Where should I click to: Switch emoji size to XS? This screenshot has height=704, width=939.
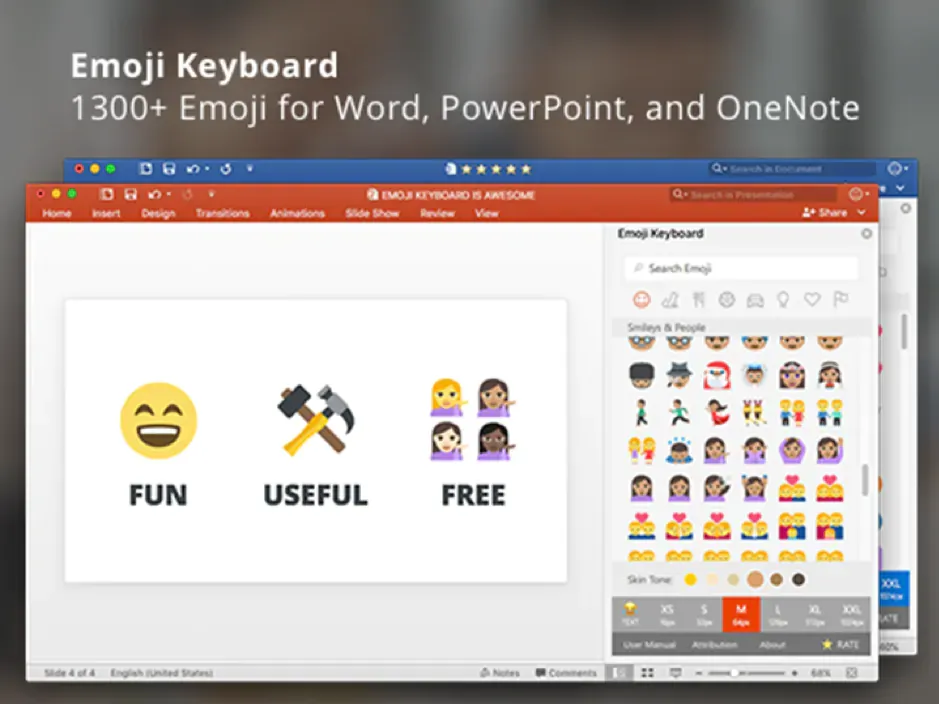point(667,612)
